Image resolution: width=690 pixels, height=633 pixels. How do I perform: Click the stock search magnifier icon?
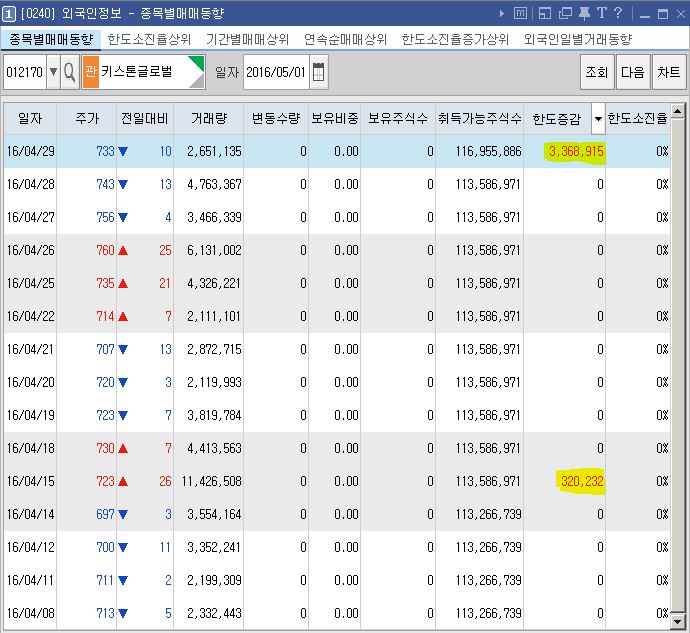[x=69, y=72]
